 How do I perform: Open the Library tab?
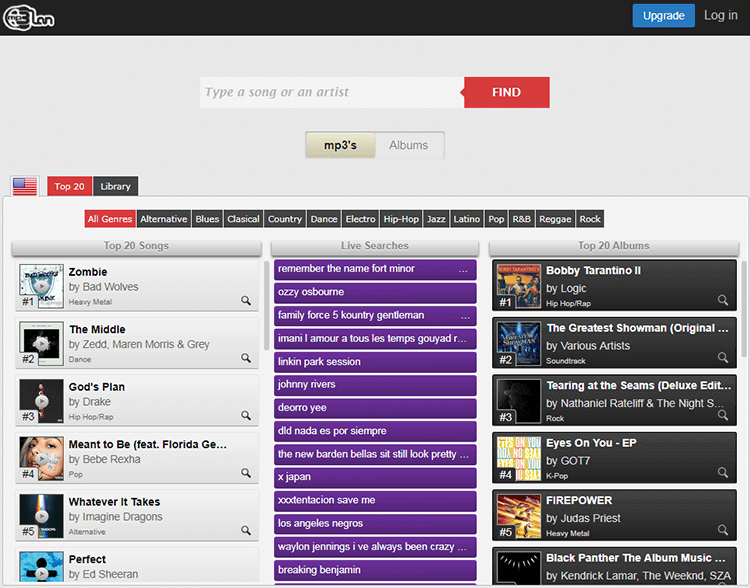115,186
